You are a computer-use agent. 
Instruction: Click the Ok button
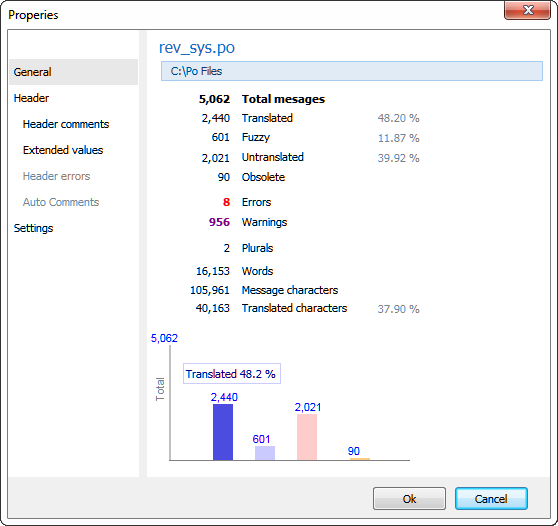pos(409,499)
